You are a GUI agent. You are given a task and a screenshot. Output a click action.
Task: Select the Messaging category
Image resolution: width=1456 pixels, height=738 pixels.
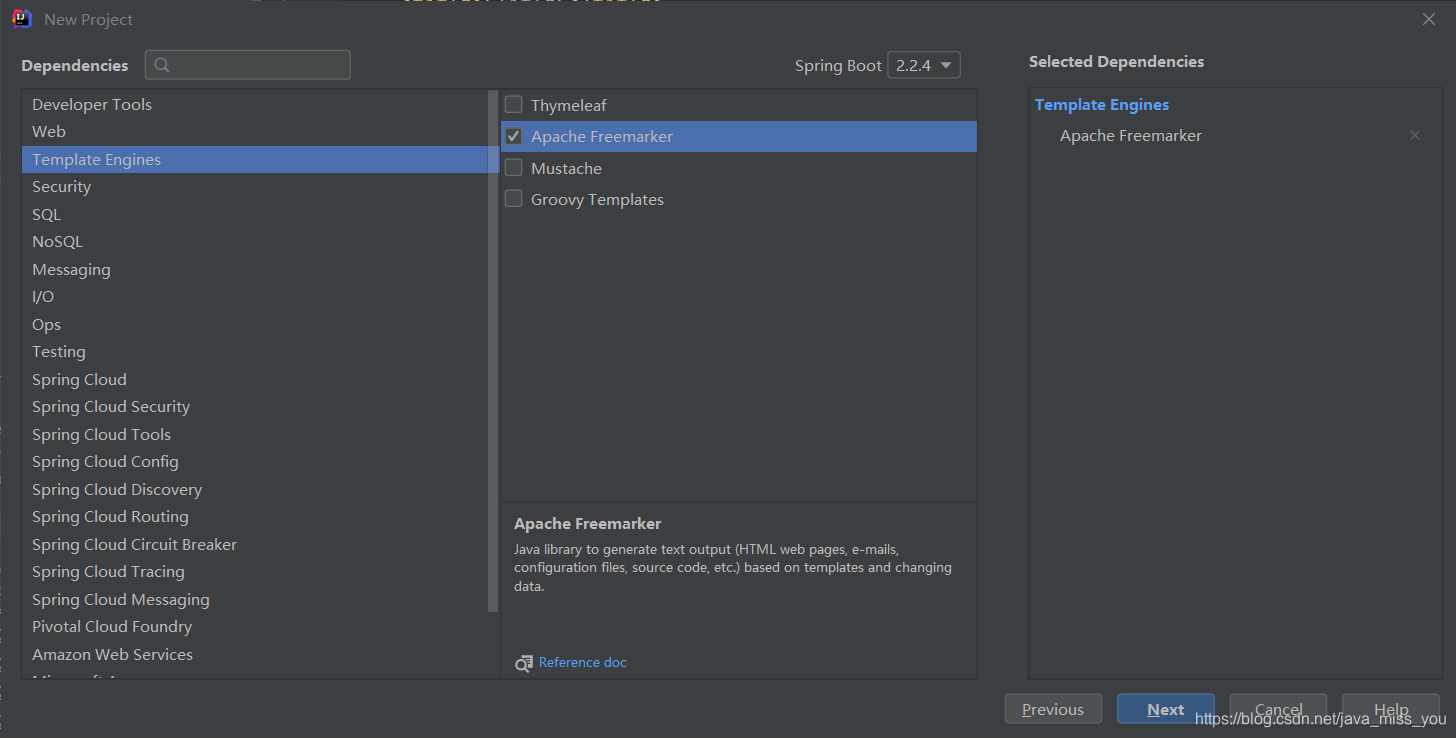click(x=254, y=269)
